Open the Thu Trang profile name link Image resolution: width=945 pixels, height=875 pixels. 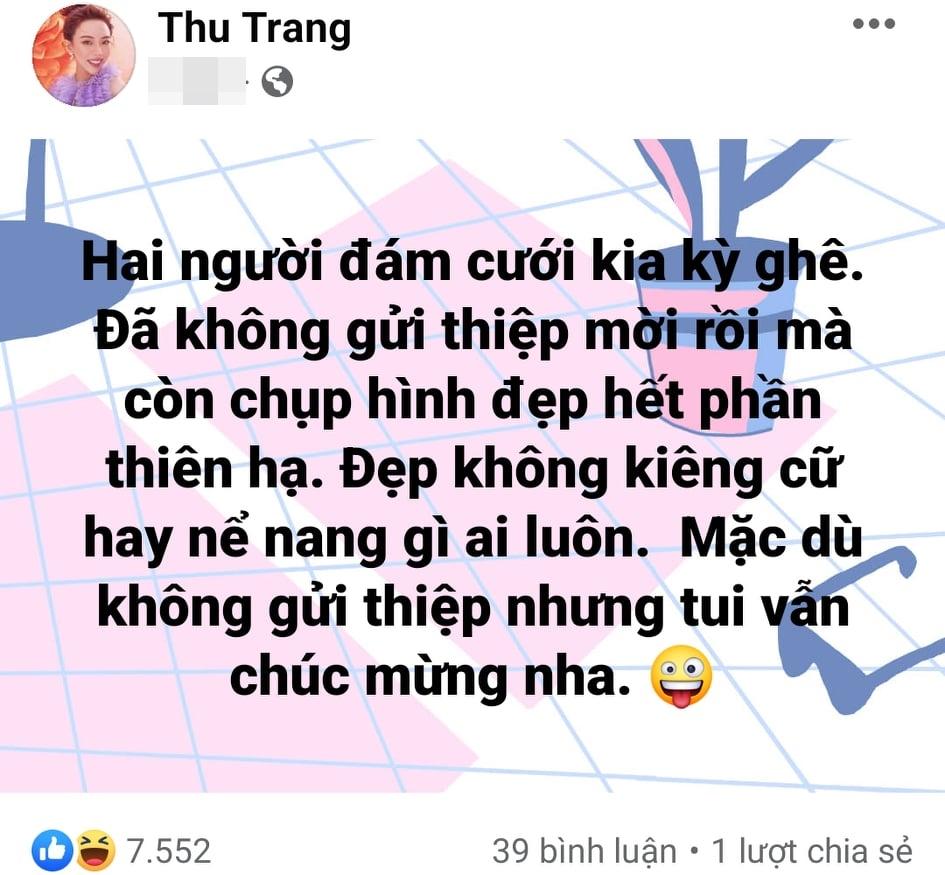(254, 28)
